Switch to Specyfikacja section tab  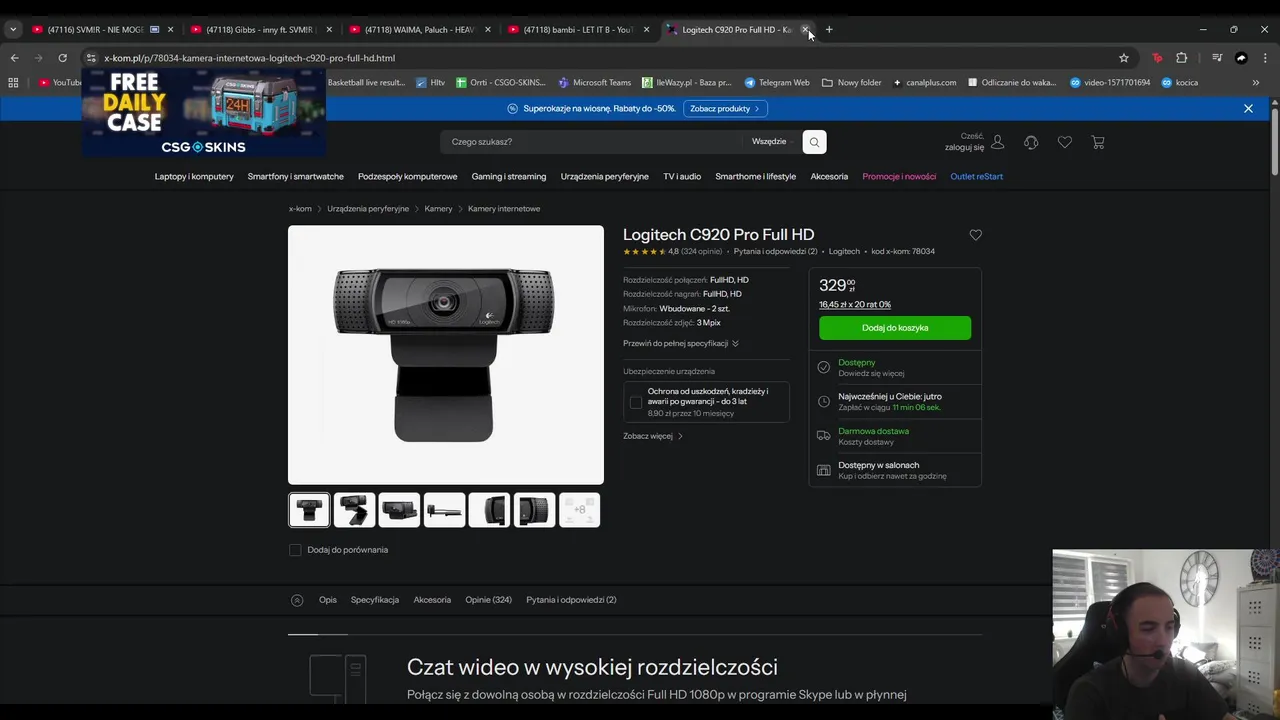375,600
